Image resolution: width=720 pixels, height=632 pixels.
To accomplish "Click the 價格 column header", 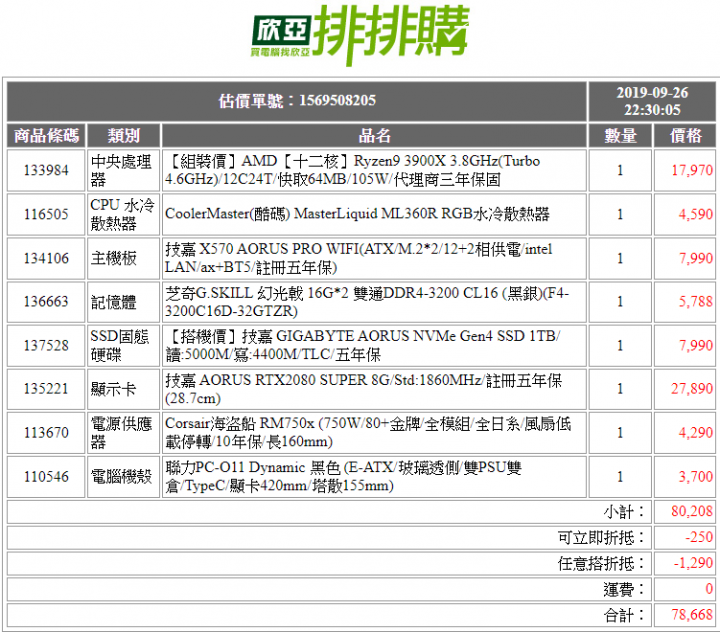I will pyautogui.click(x=685, y=136).
